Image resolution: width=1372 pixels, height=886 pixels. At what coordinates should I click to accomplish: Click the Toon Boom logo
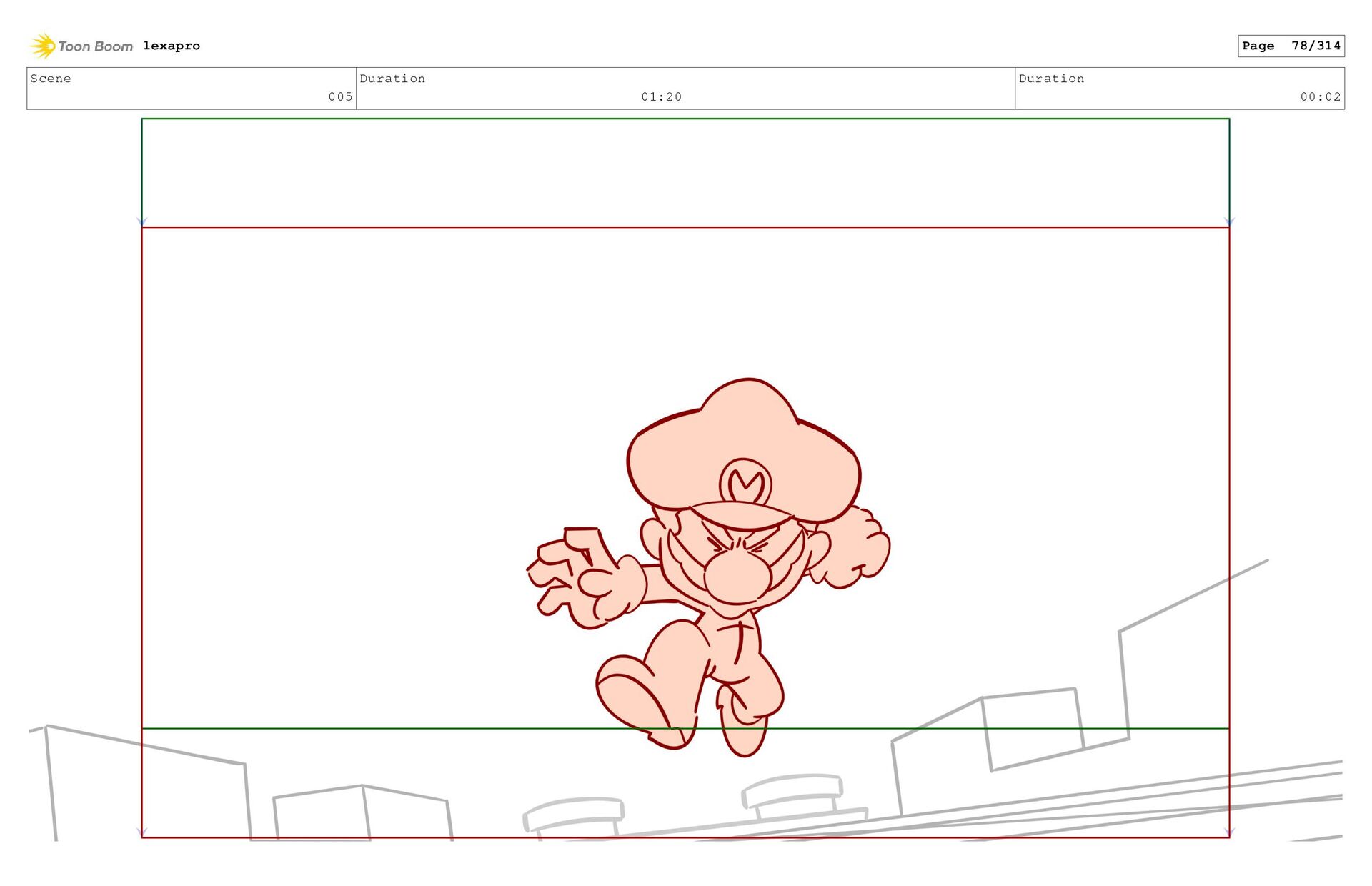click(81, 46)
